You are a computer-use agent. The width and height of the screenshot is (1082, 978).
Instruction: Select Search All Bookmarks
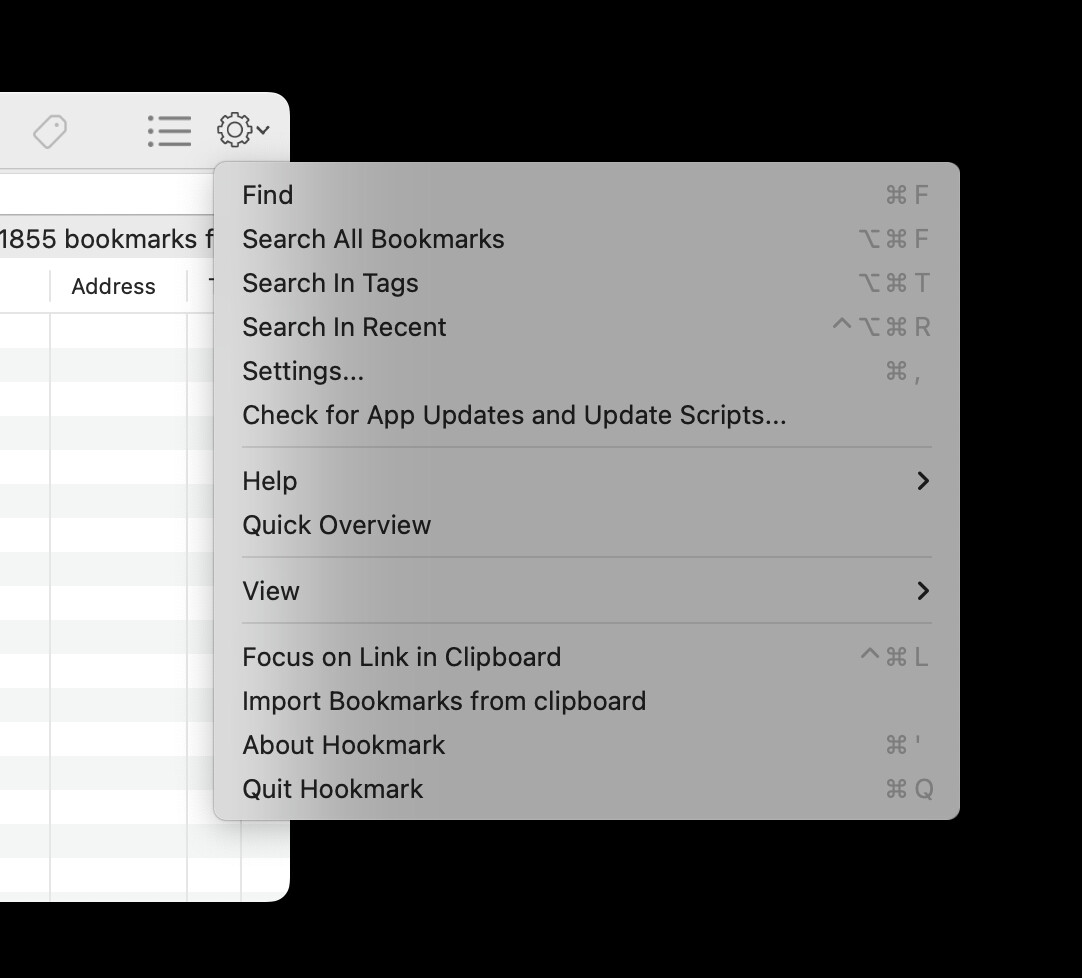(373, 239)
